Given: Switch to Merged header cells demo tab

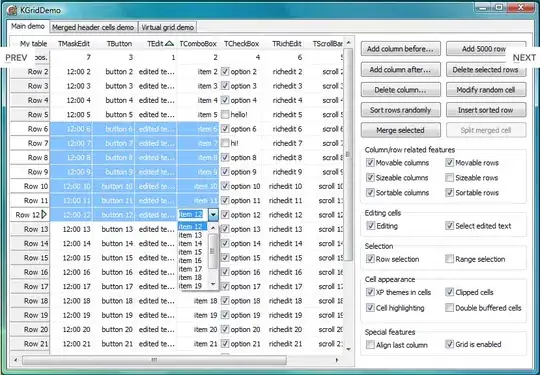Looking at the screenshot, I should click(93, 27).
